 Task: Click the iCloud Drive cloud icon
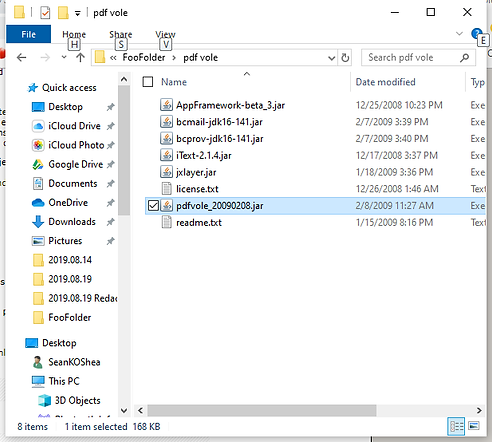tap(38, 126)
